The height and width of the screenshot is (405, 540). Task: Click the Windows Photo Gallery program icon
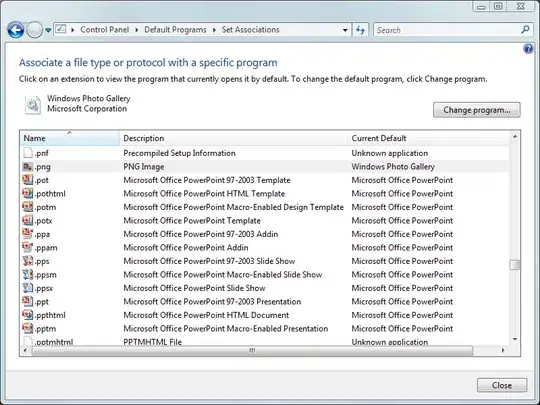tap(33, 105)
